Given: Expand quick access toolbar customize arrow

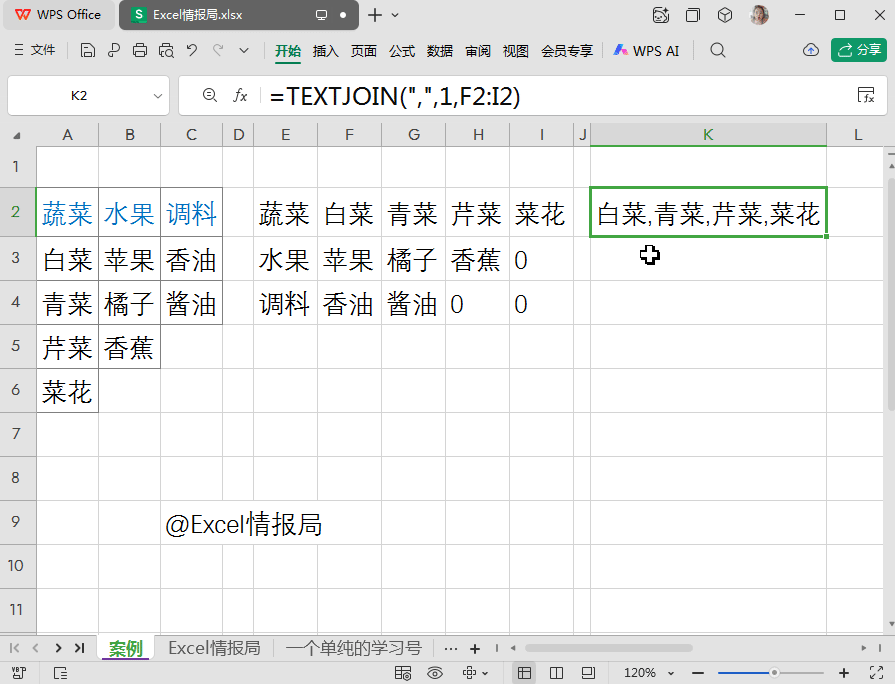Looking at the screenshot, I should (x=244, y=50).
